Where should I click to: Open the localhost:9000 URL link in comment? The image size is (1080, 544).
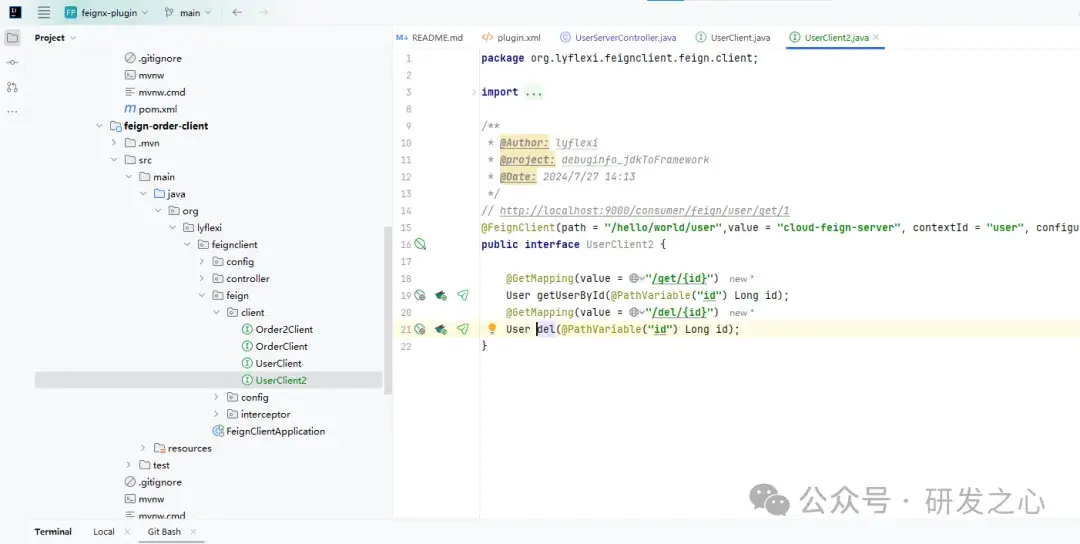tap(644, 211)
